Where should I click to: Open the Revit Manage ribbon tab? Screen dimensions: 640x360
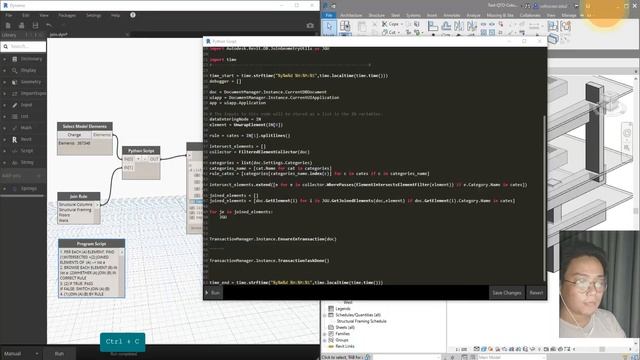click(x=569, y=15)
